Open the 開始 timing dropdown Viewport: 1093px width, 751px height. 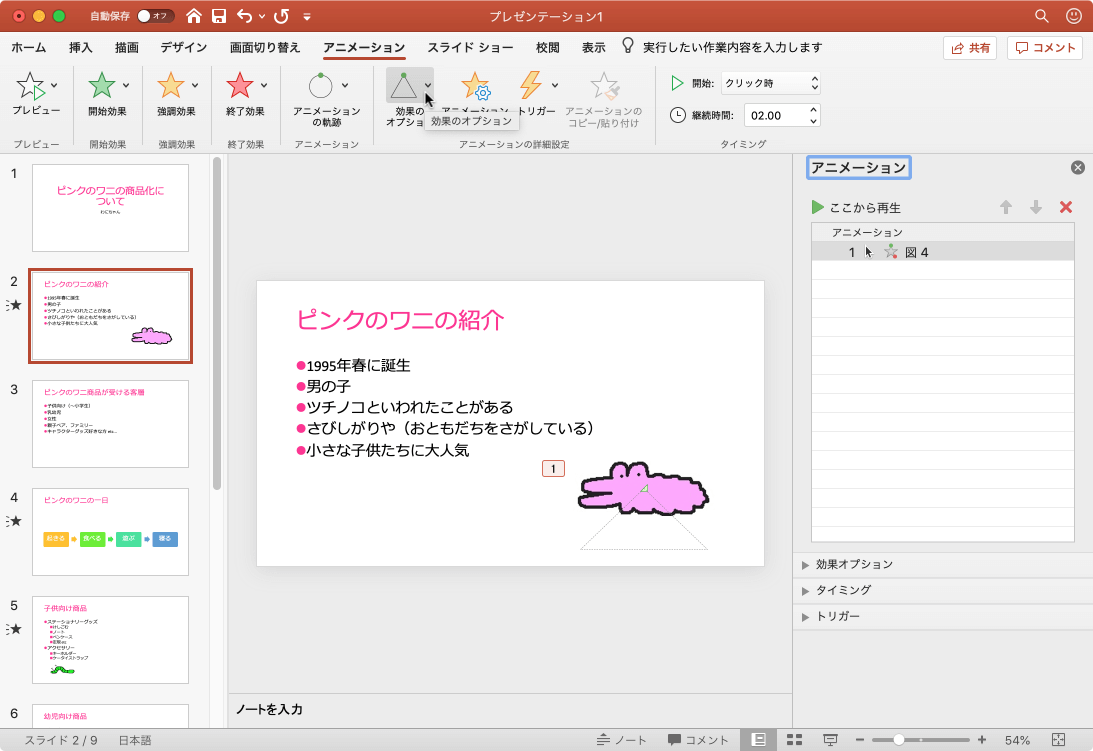point(770,83)
